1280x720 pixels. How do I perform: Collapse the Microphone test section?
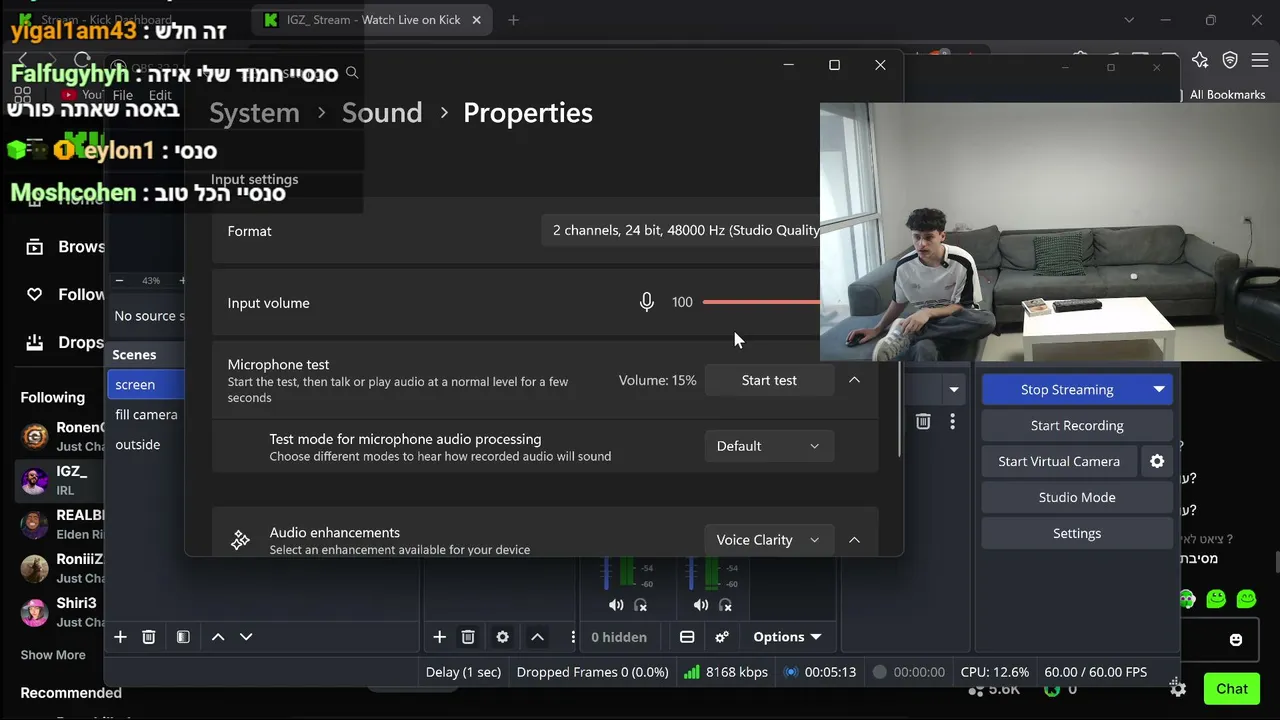click(x=854, y=380)
